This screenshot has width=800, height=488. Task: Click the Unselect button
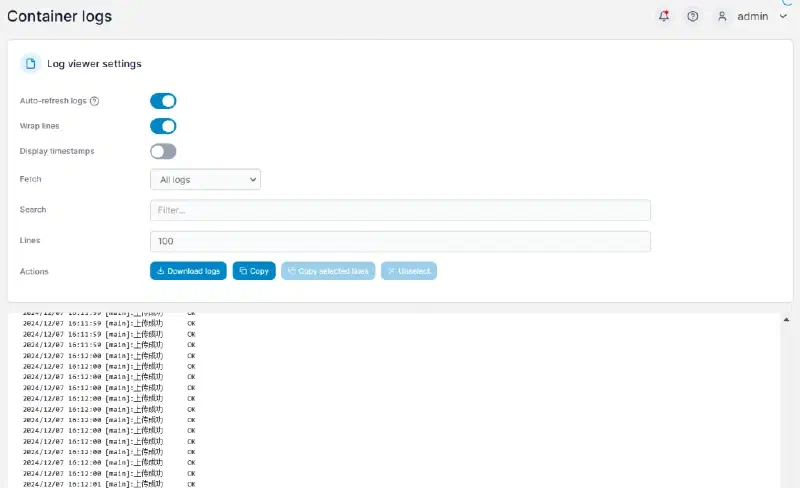409,271
